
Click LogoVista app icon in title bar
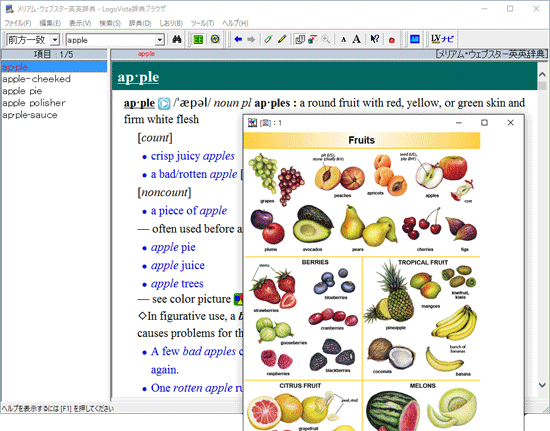coord(9,9)
